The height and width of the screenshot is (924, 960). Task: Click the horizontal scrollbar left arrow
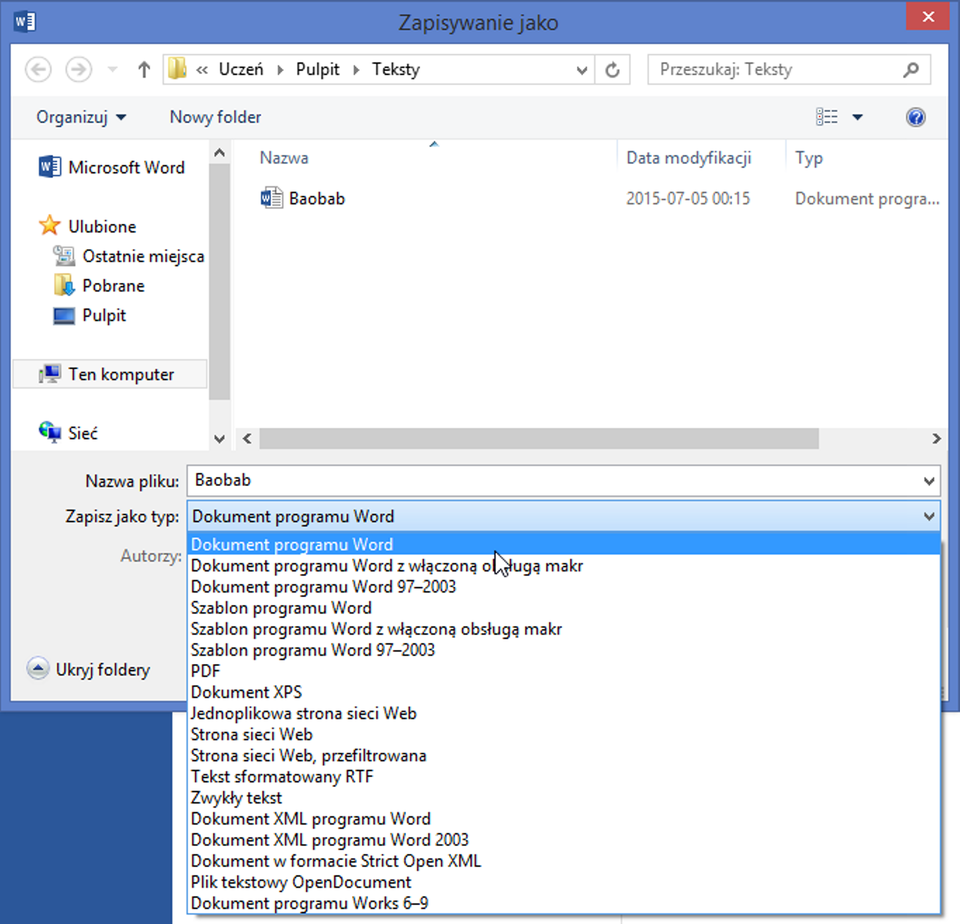tap(247, 438)
